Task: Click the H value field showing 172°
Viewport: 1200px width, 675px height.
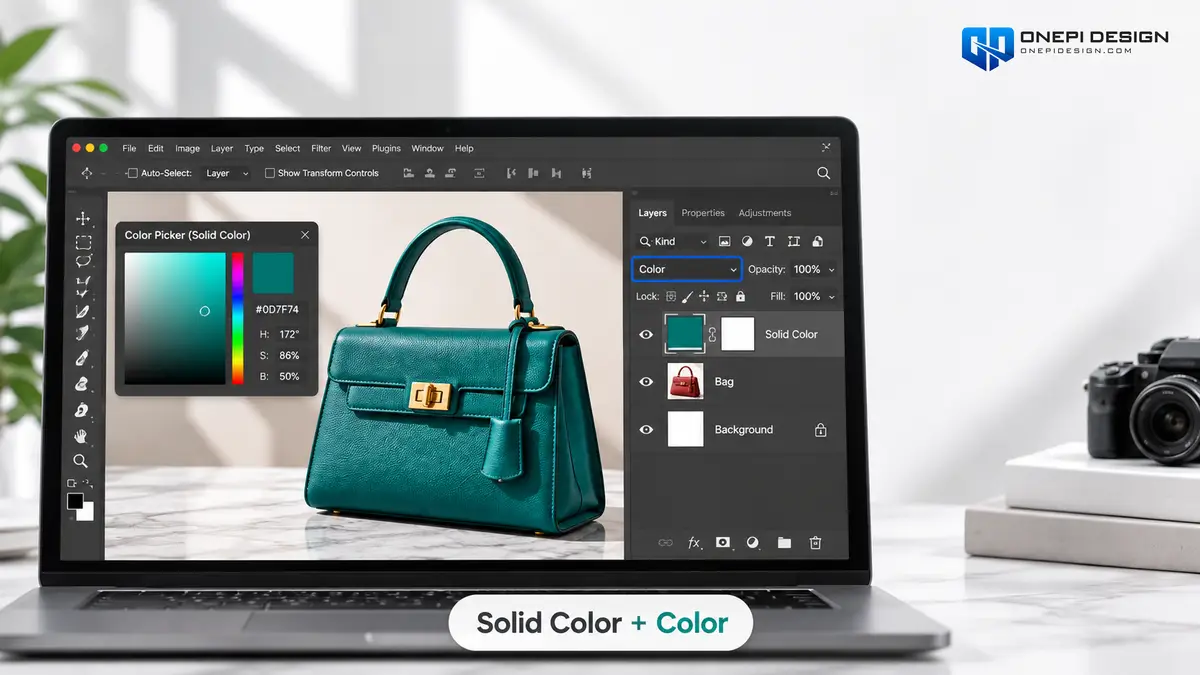Action: (x=288, y=334)
